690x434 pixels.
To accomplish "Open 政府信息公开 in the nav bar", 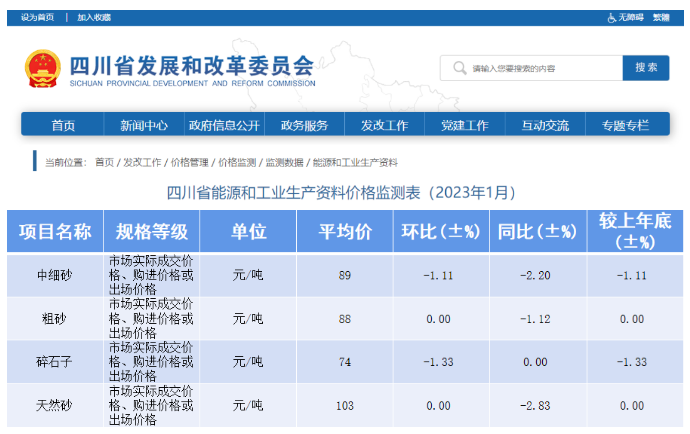I will point(224,125).
